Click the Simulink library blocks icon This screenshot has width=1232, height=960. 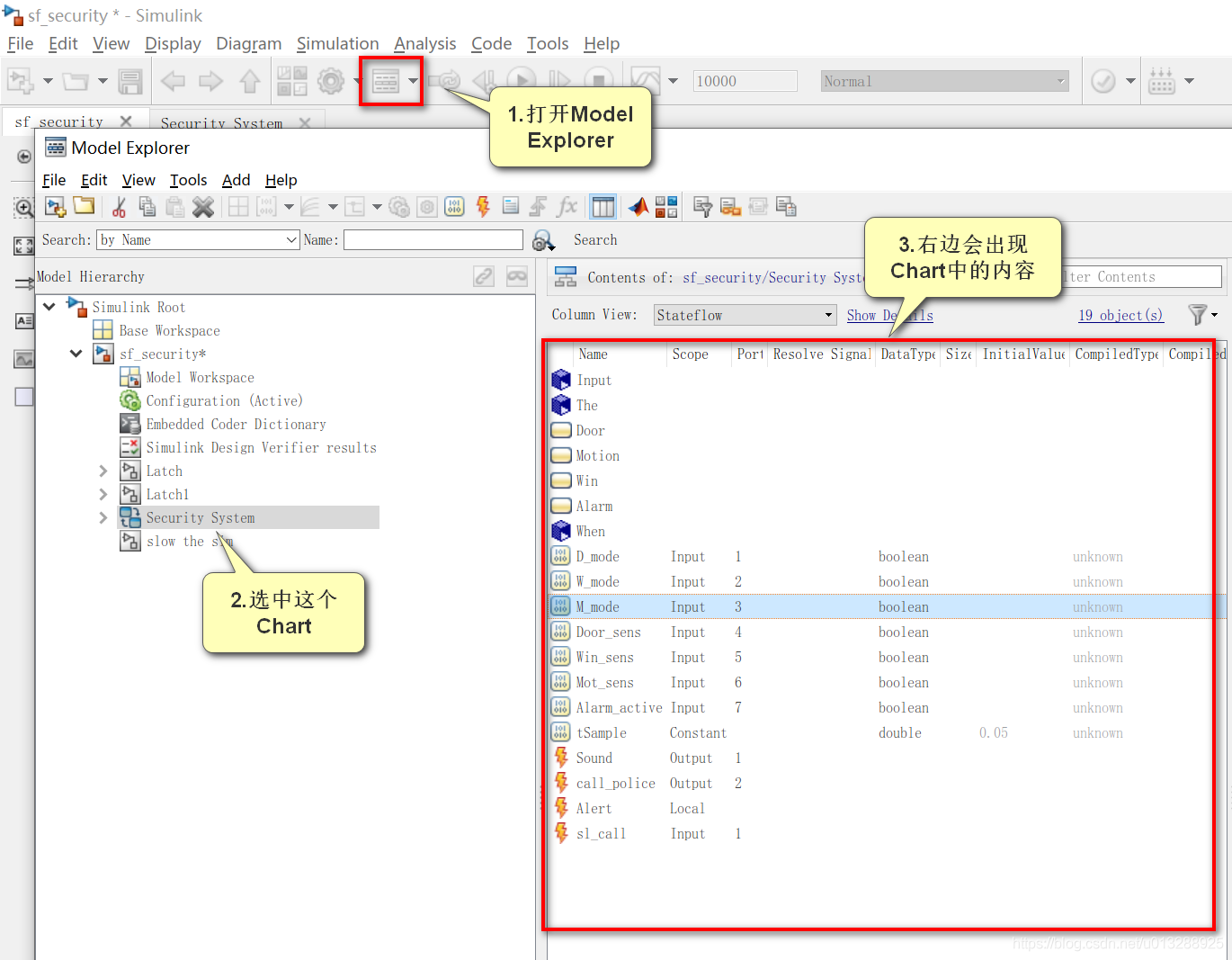(x=666, y=207)
